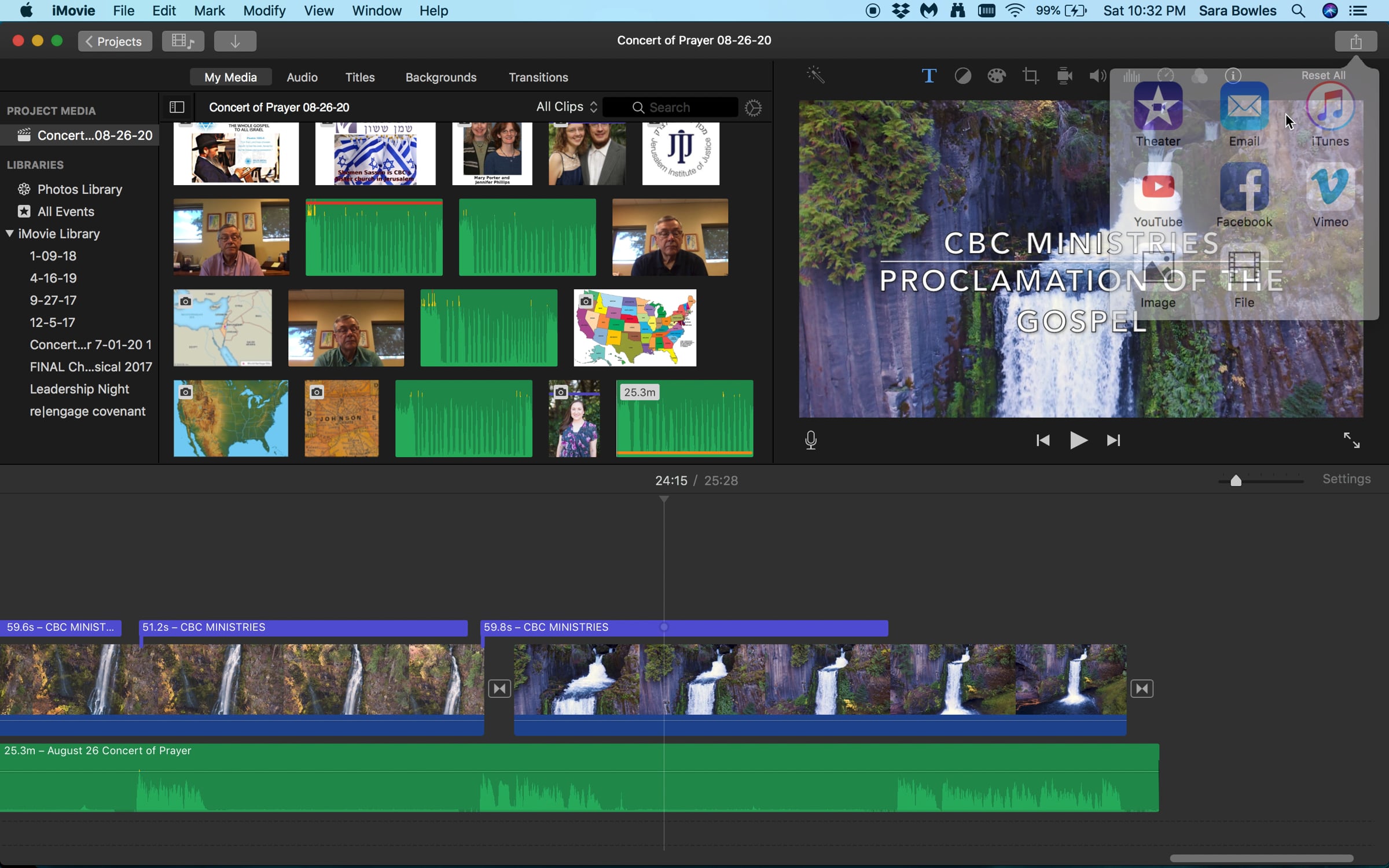Open the color balance adjustment icon

click(x=962, y=76)
